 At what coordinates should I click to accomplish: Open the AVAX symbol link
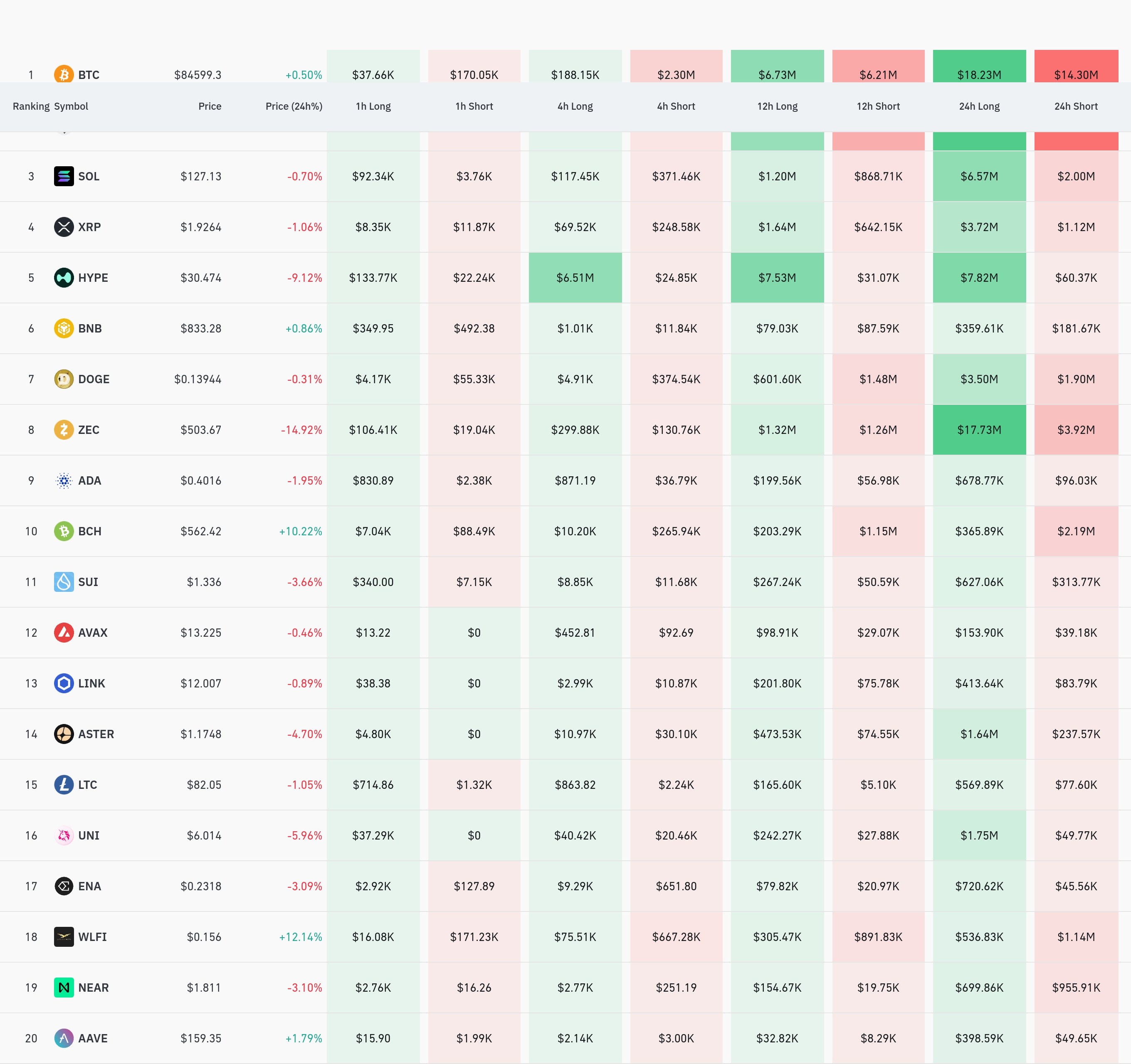[x=92, y=632]
